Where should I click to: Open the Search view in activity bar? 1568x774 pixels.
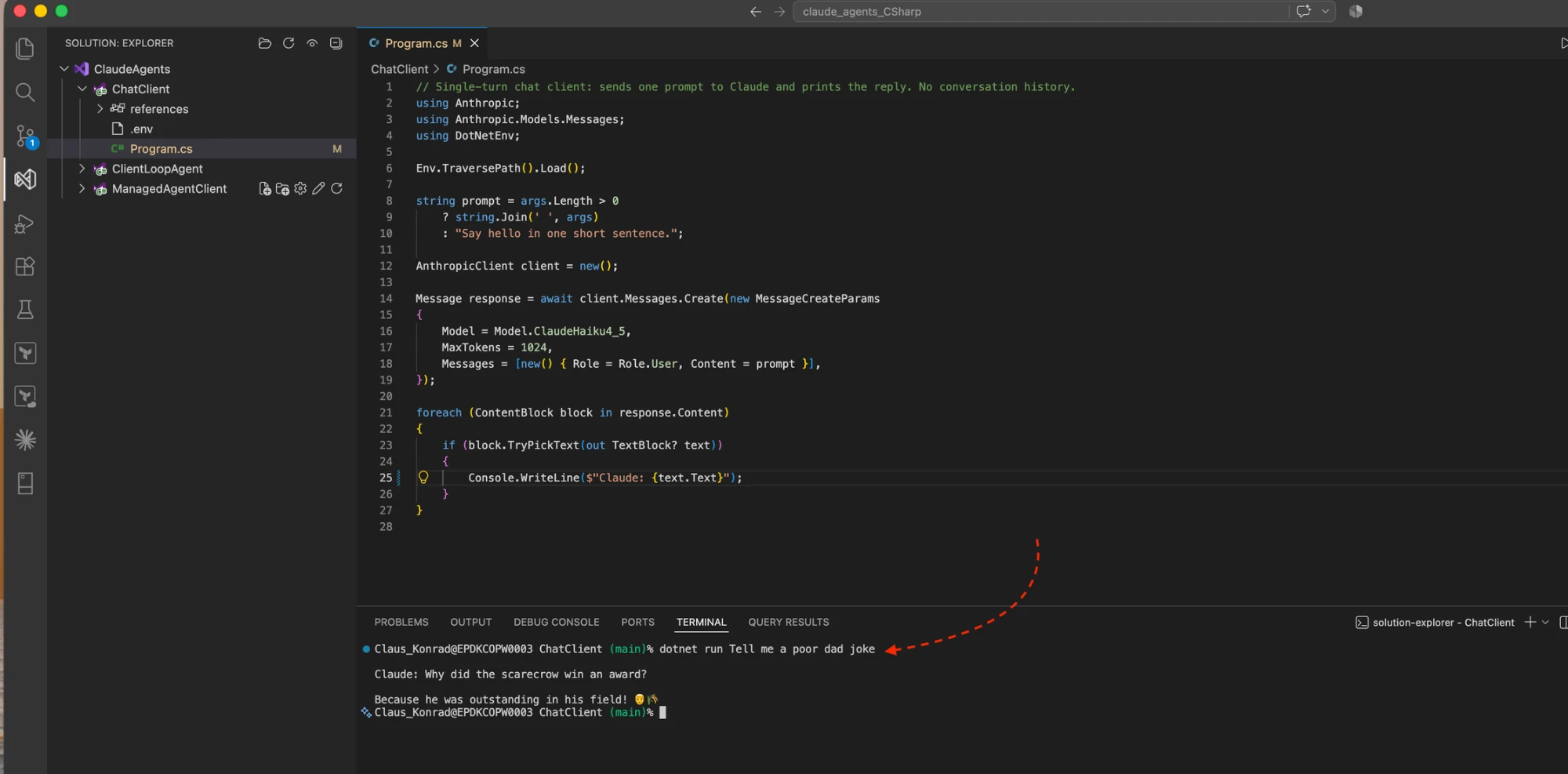point(25,93)
